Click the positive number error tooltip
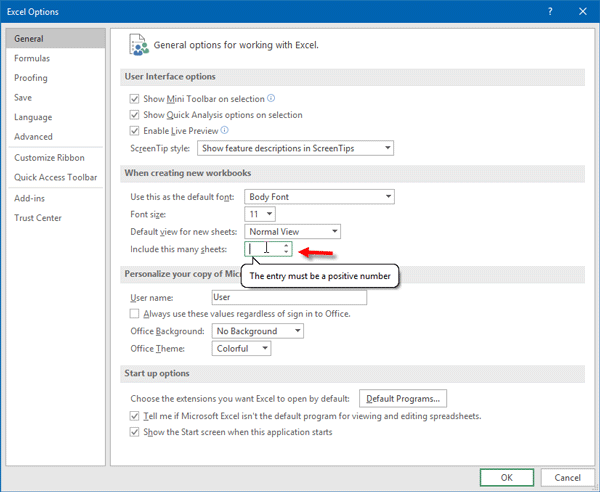Image resolution: width=600 pixels, height=492 pixels. [x=320, y=276]
